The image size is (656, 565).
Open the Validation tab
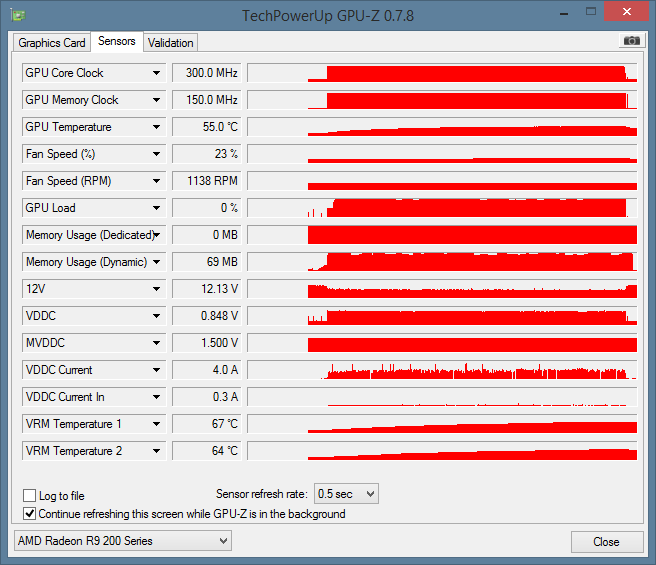[x=170, y=43]
